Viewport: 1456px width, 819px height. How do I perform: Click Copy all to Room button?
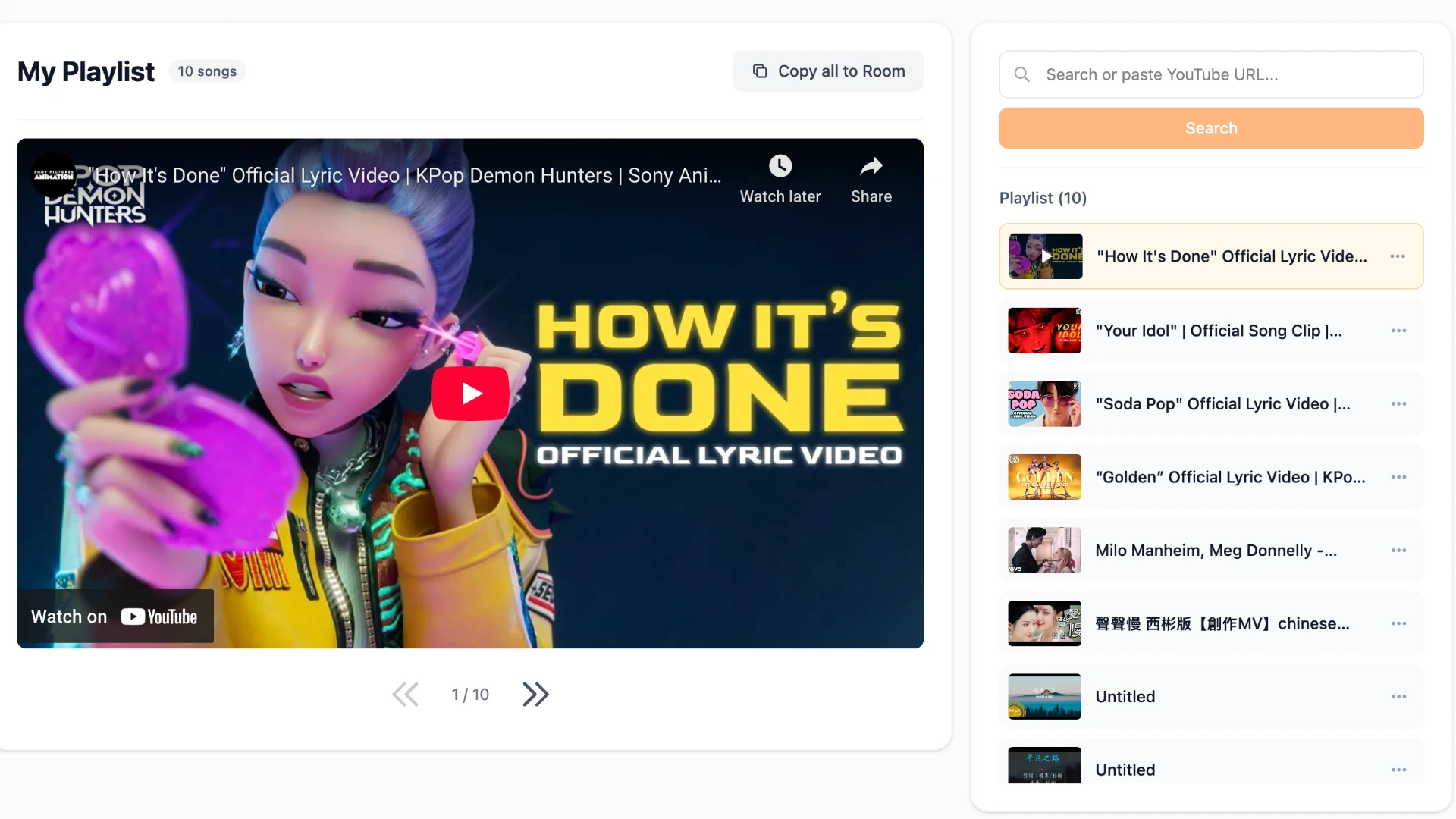tap(827, 71)
